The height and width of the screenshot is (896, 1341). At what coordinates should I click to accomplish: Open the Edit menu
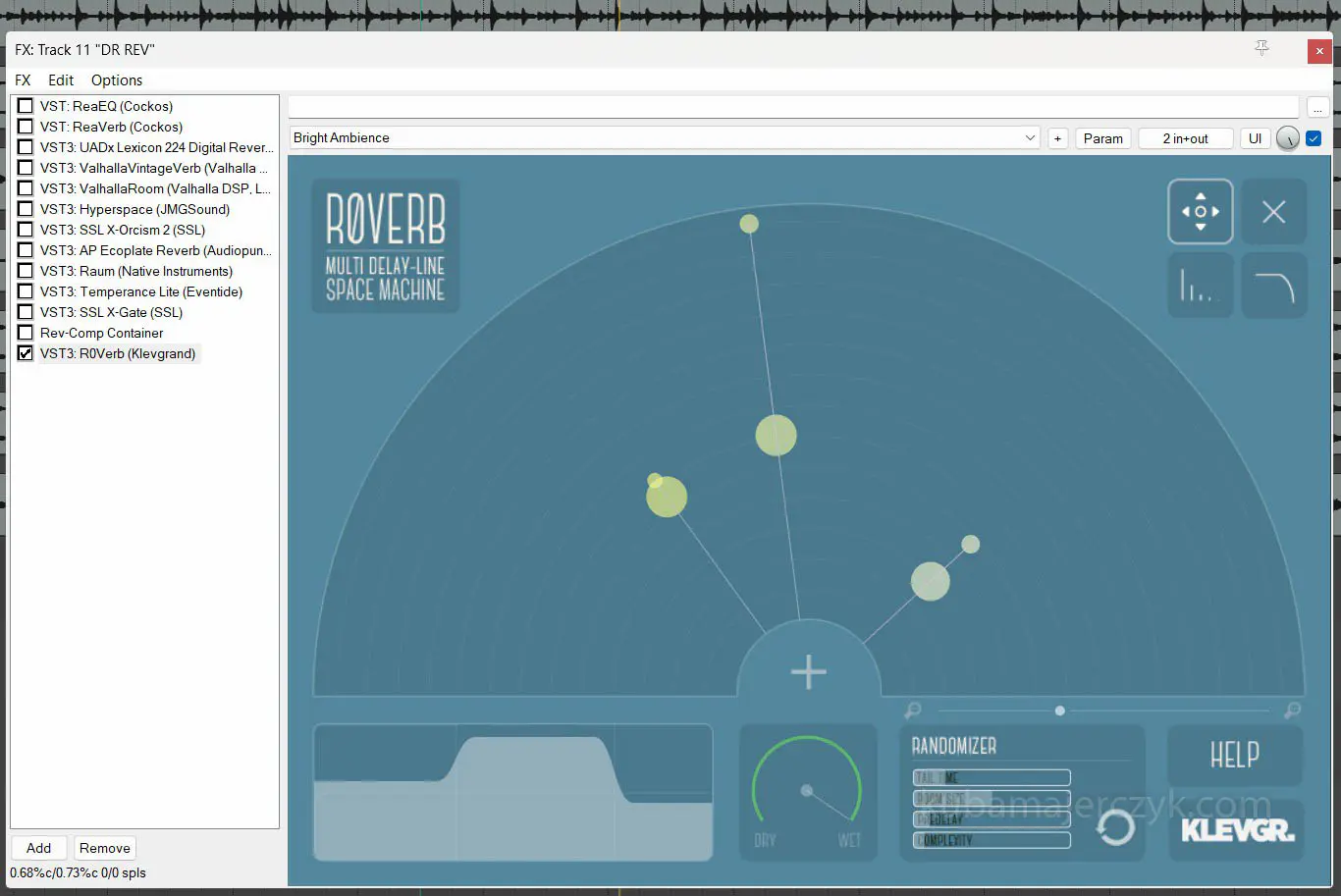tap(61, 80)
